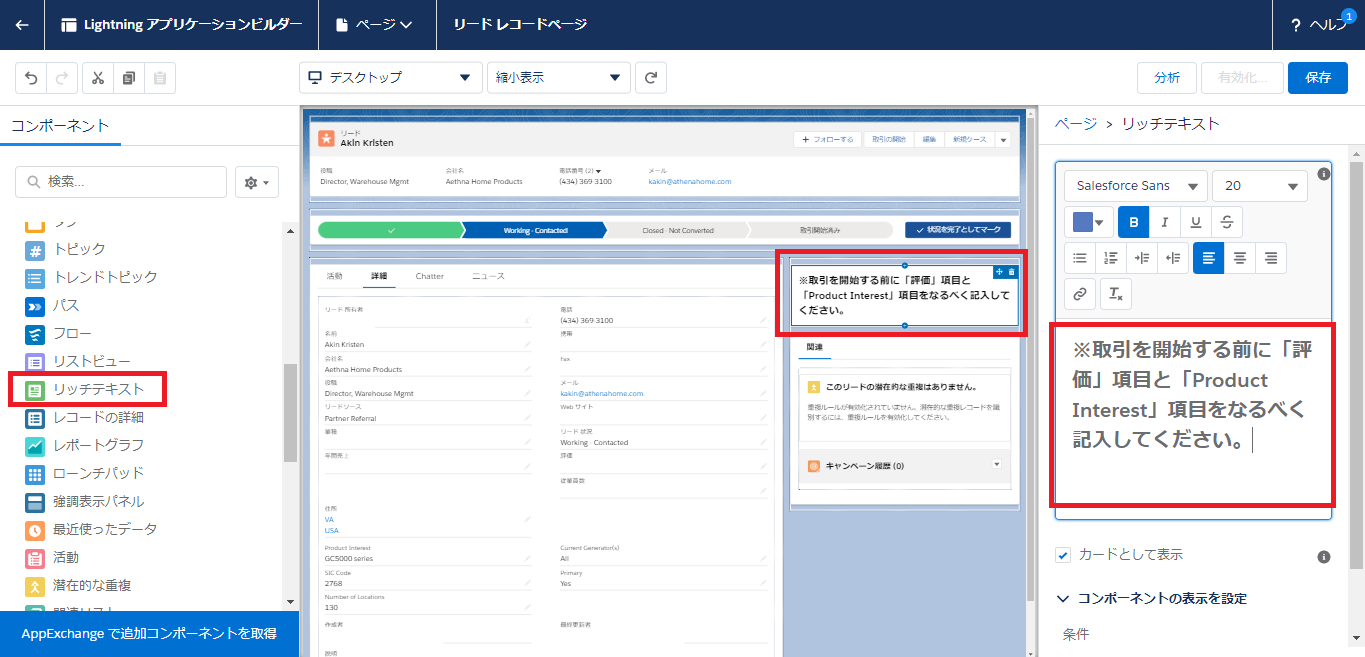This screenshot has height=657, width=1365.
Task: Show rich text editor info tooltip
Action: (x=1324, y=174)
